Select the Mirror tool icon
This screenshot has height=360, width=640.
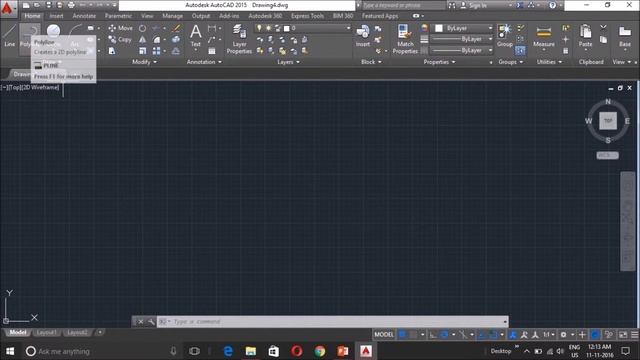click(142, 40)
